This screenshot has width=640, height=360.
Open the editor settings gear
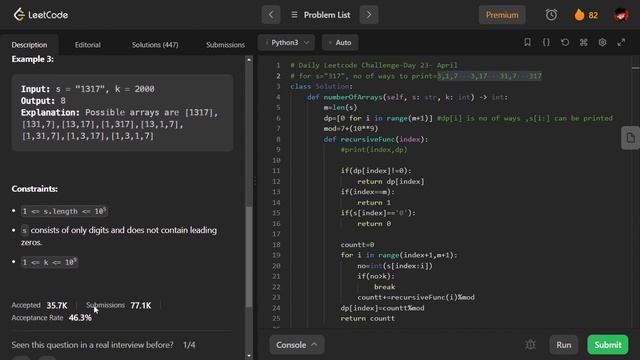602,42
